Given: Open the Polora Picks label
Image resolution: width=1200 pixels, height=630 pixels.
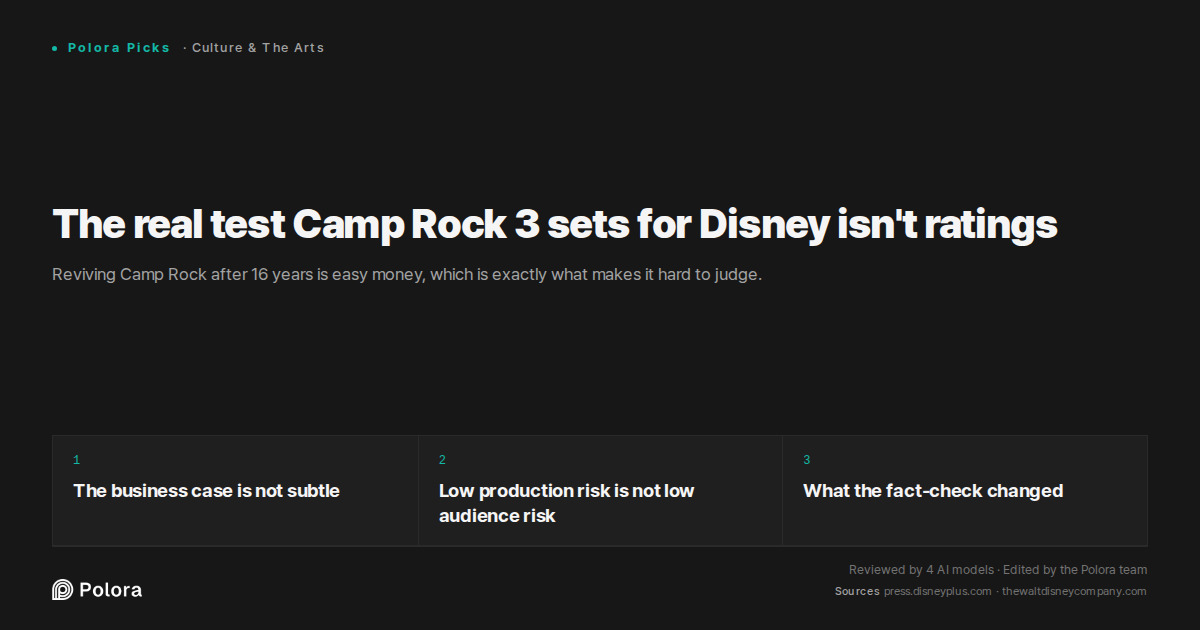Looking at the screenshot, I should pos(119,48).
